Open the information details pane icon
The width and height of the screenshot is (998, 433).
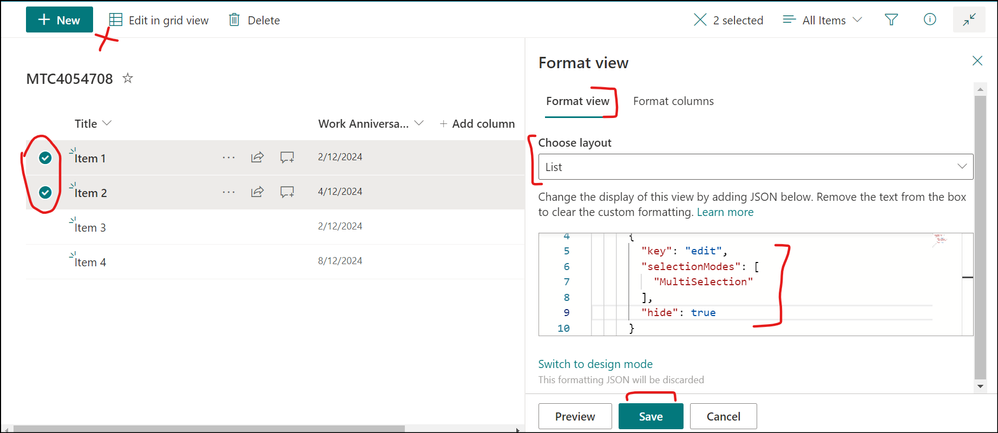(x=929, y=20)
